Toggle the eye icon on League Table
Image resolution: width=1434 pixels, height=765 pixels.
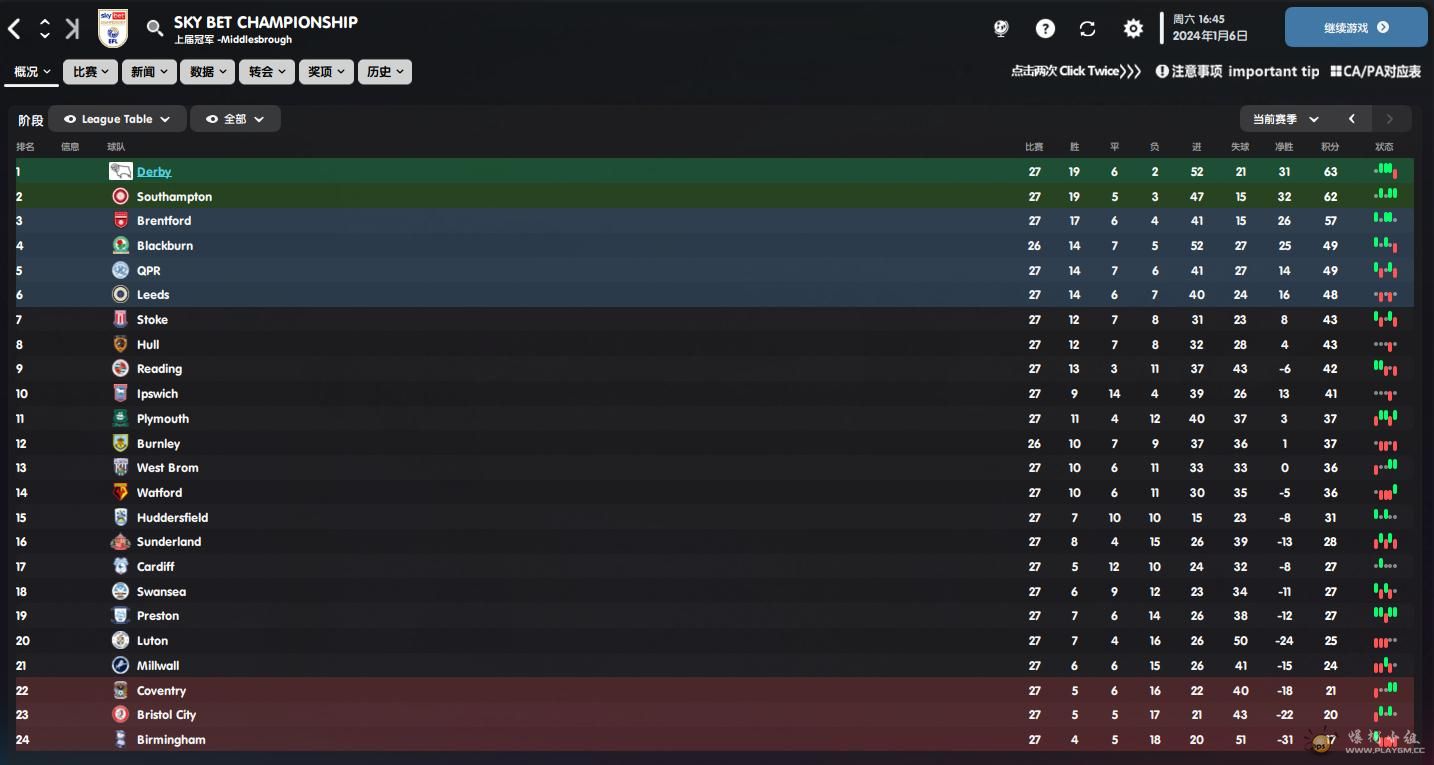click(x=70, y=119)
